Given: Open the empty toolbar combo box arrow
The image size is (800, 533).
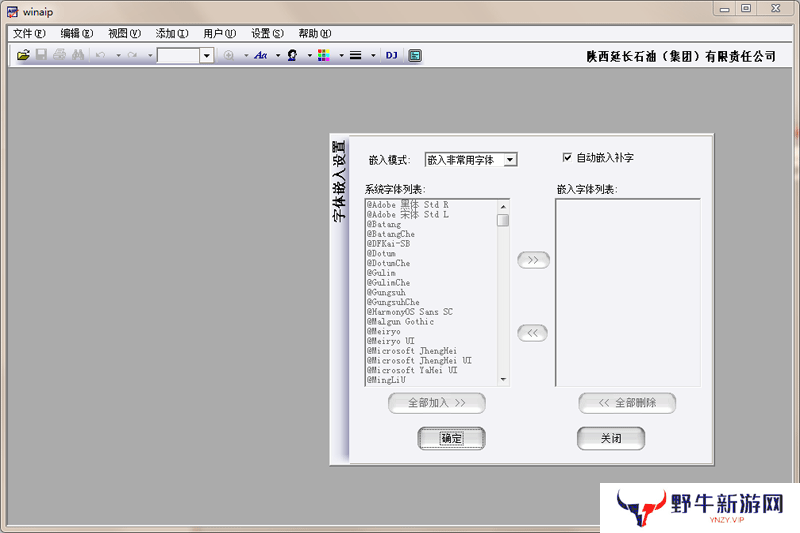Looking at the screenshot, I should (x=207, y=55).
